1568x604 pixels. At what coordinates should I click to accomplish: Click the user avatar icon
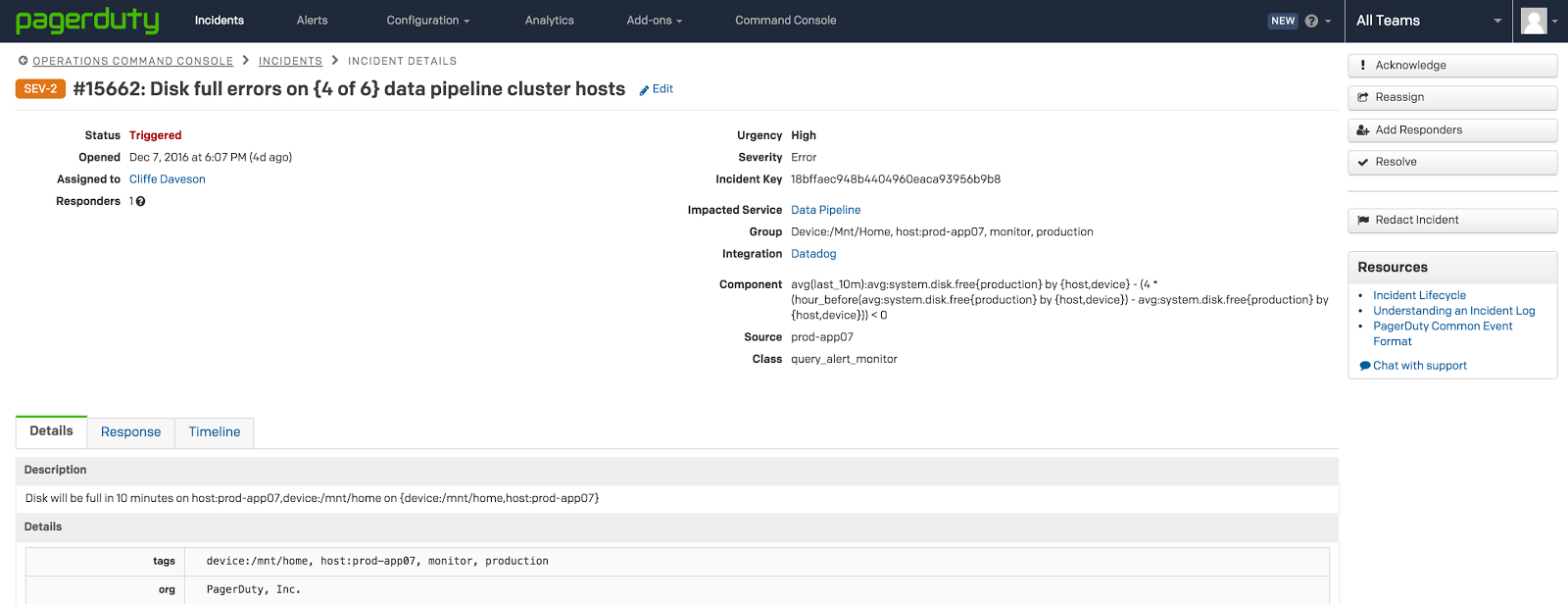[x=1534, y=21]
